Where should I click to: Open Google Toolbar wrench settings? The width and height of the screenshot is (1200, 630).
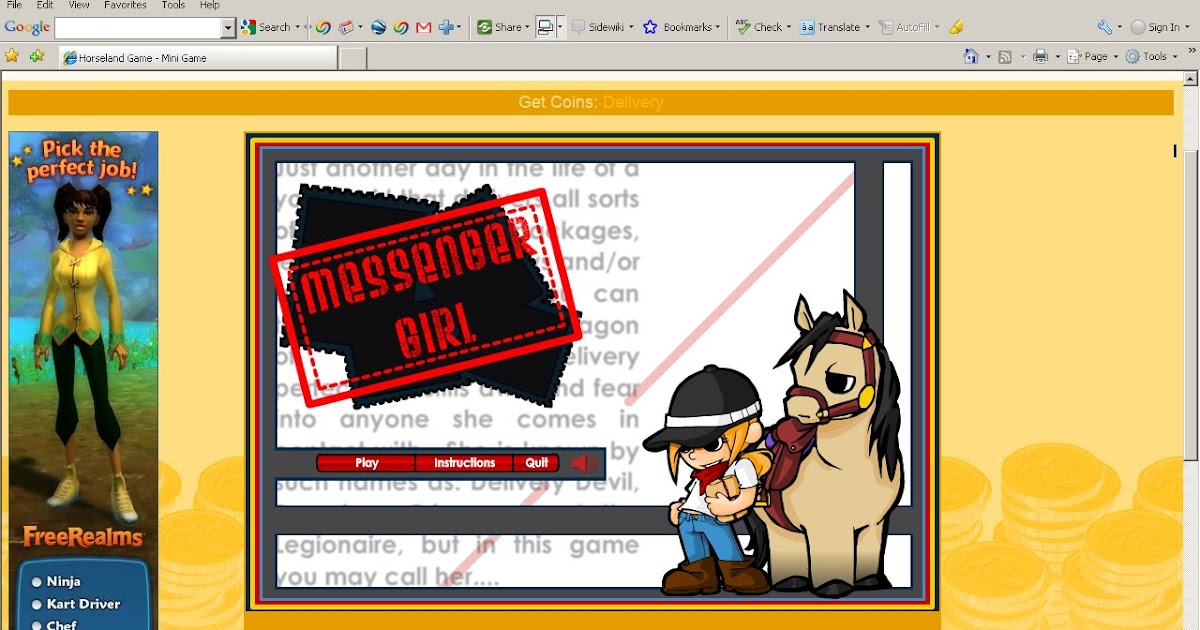tap(1105, 27)
